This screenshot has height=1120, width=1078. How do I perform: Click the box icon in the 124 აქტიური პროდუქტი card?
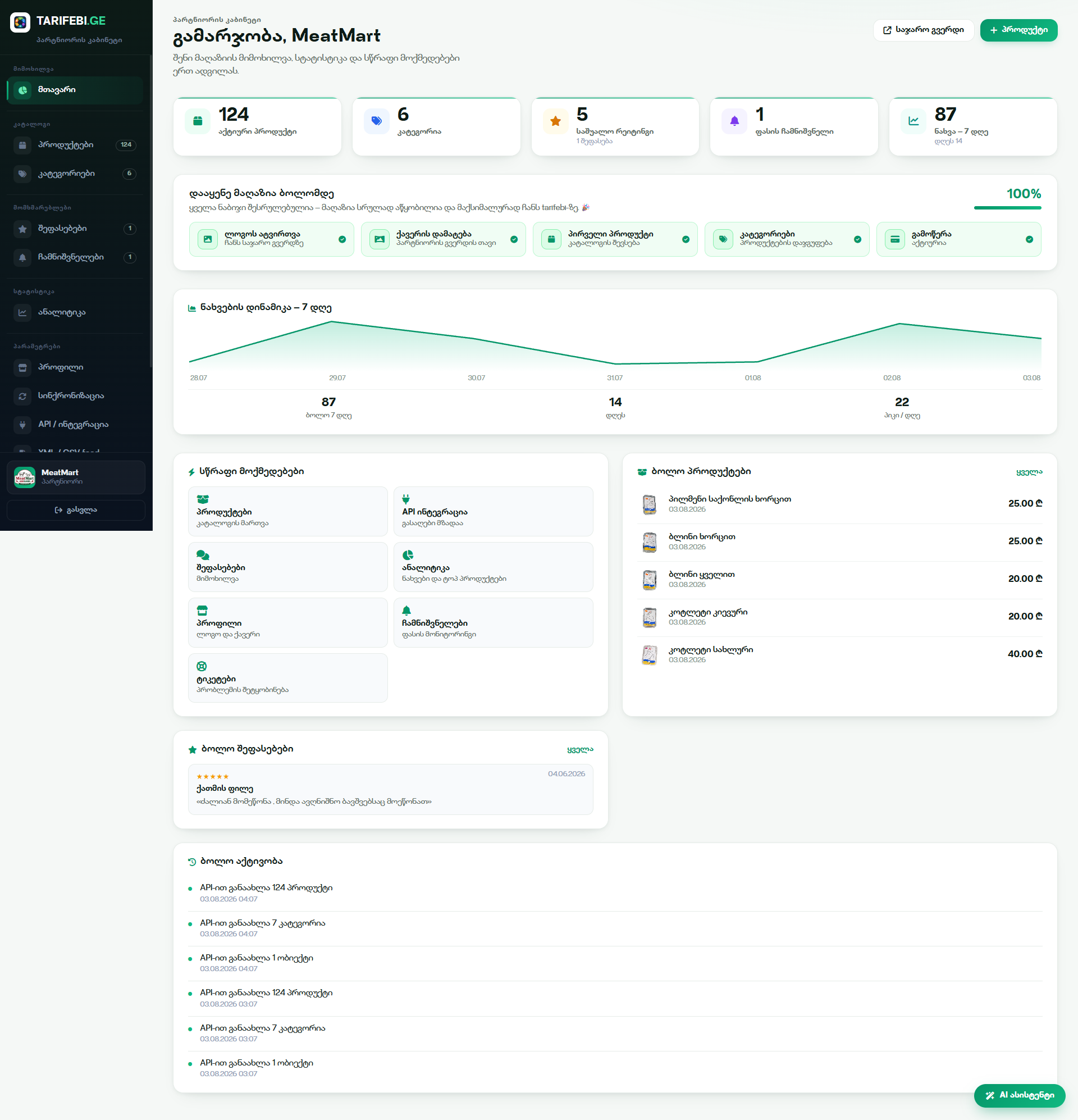pos(198,121)
